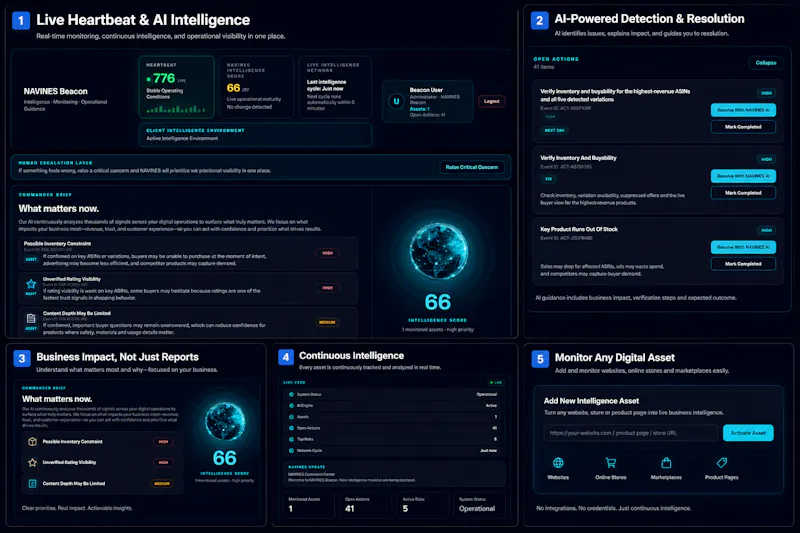Click star icon beside Unverified Rating Visibility in Business Impact panel
The width and height of the screenshot is (800, 533).
tap(32, 463)
